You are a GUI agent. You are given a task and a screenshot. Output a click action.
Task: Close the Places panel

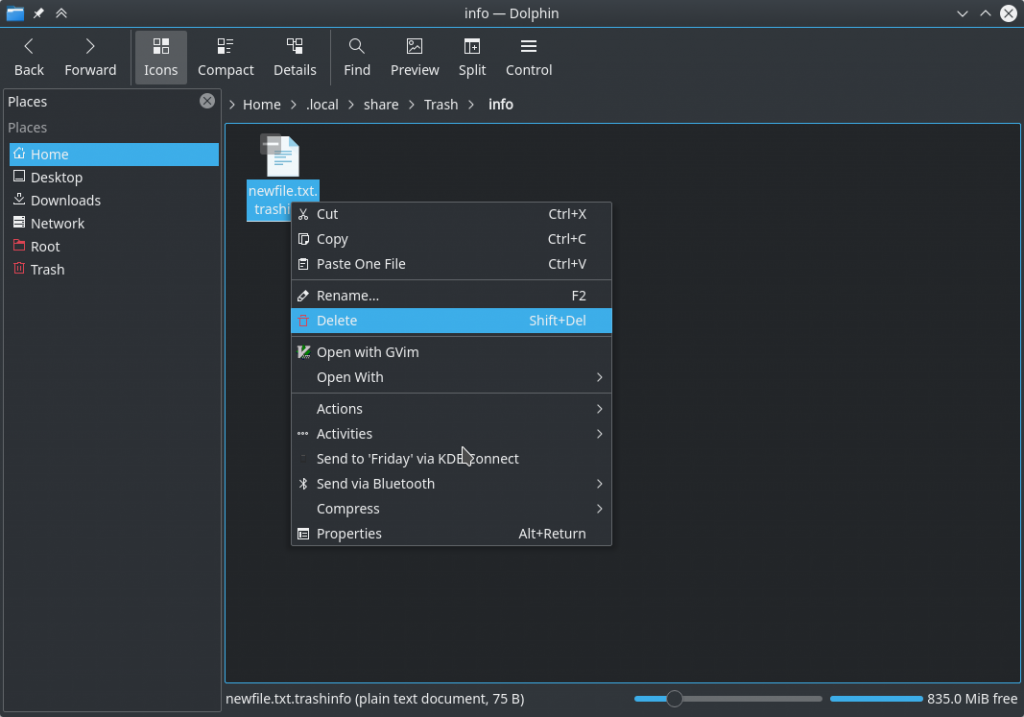click(207, 101)
